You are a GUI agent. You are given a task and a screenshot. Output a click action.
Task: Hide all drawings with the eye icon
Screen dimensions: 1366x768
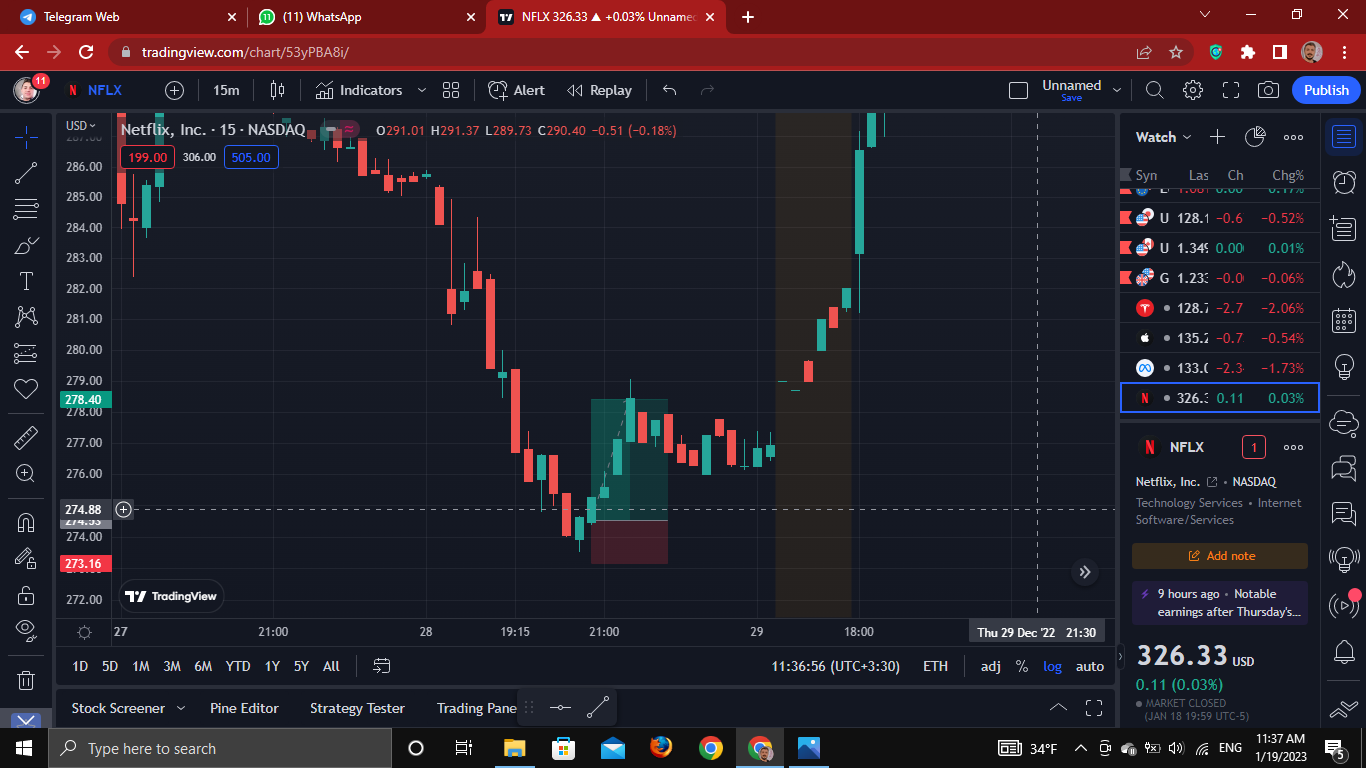(x=26, y=629)
